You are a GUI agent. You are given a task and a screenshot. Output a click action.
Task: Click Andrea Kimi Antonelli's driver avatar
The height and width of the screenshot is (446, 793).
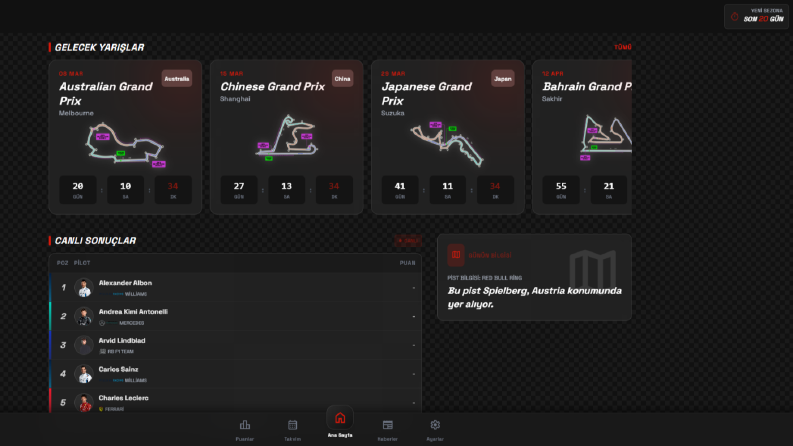83,316
